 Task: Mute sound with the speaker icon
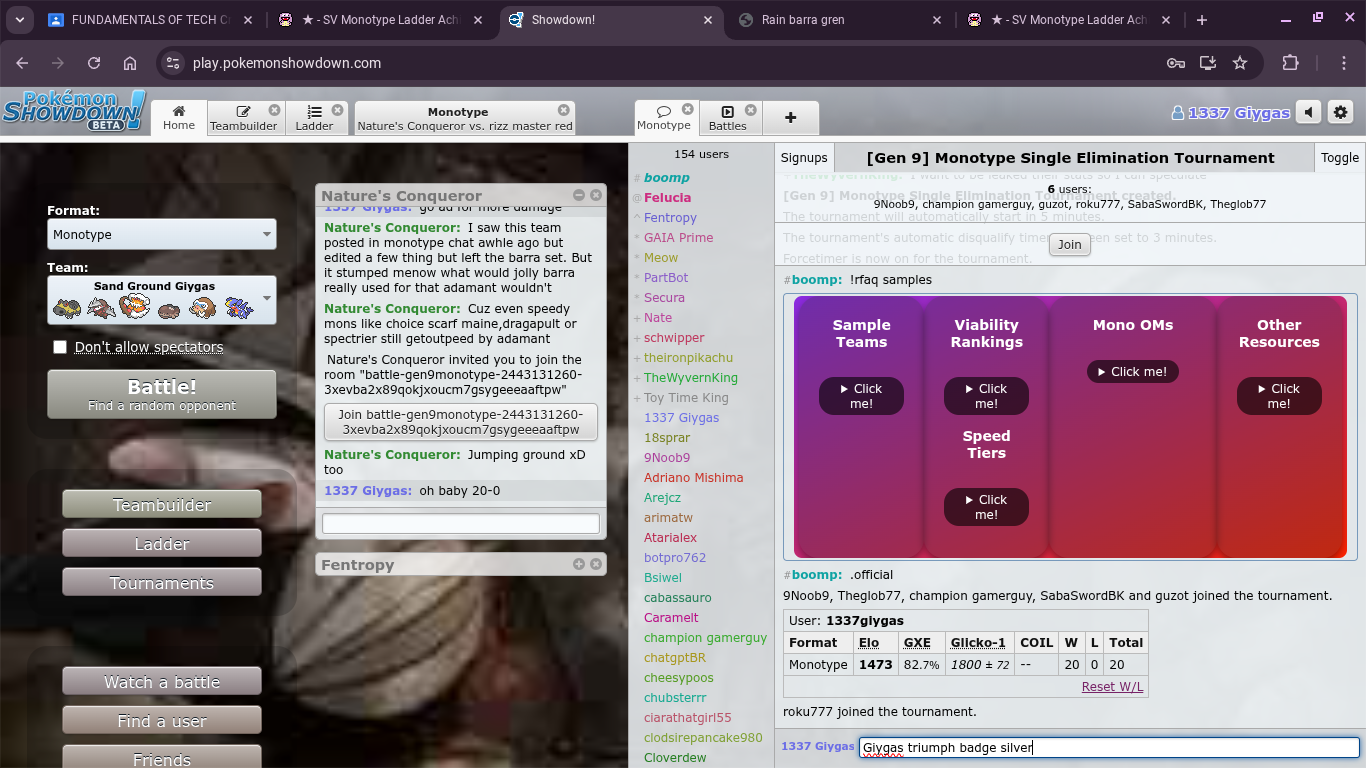pos(1308,113)
